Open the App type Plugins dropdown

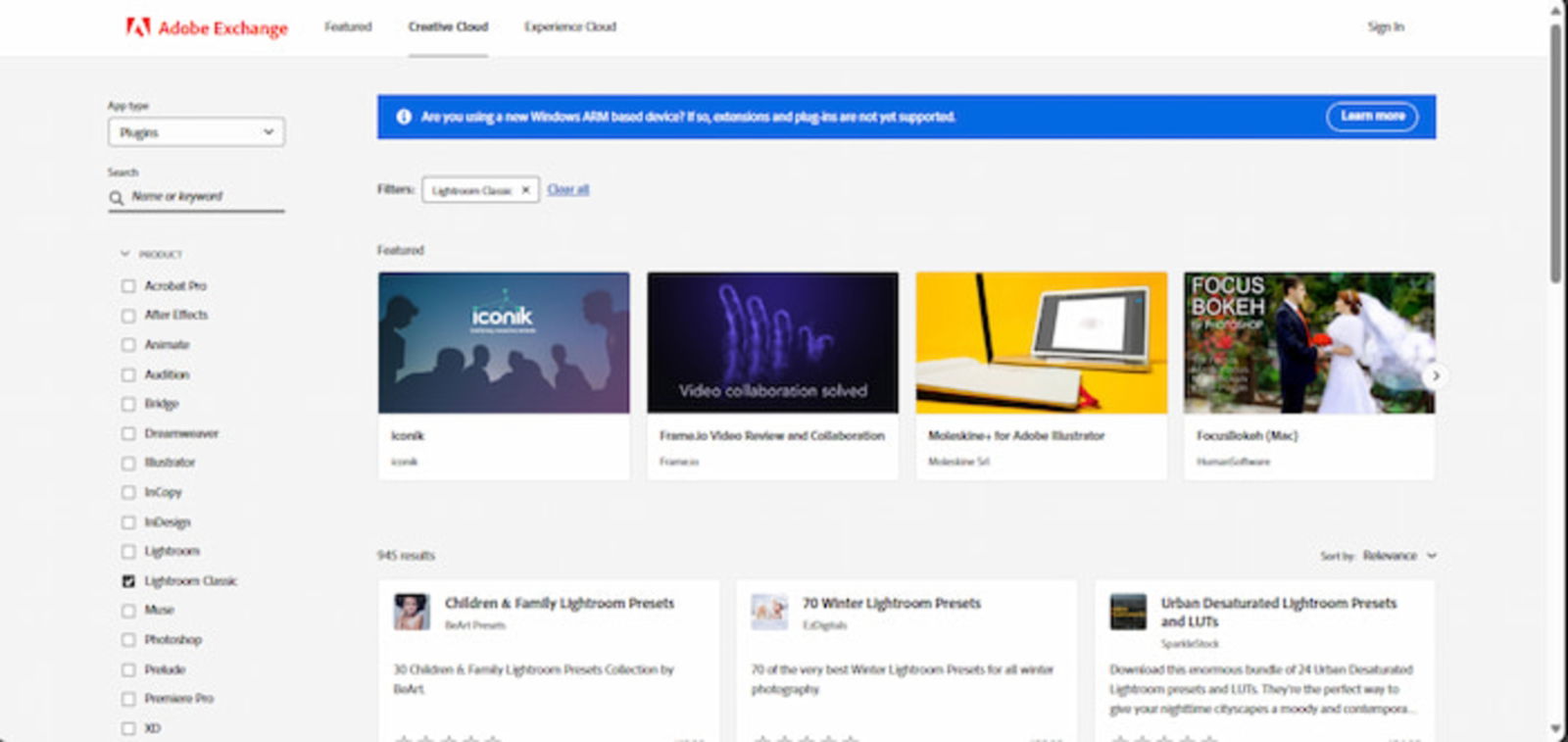click(x=196, y=132)
